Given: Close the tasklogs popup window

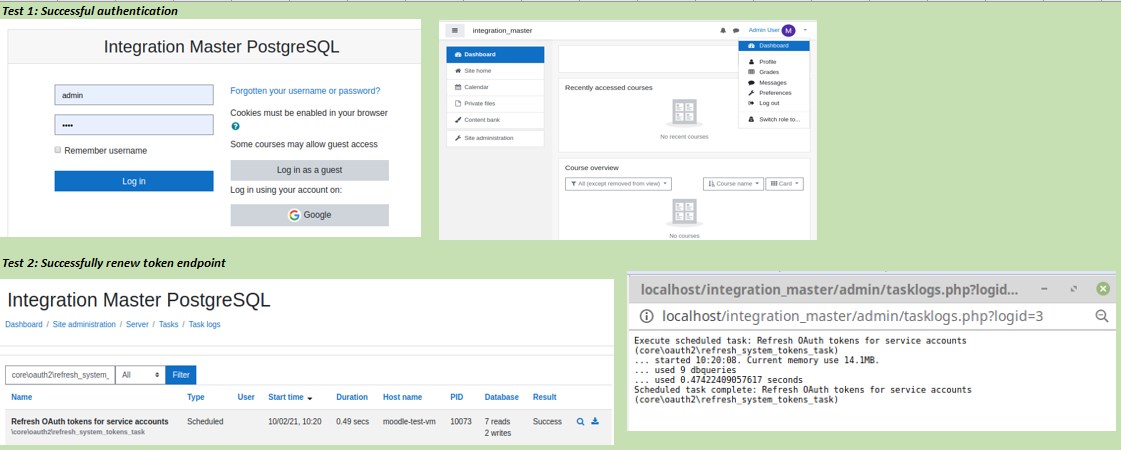Looking at the screenshot, I should click(1102, 289).
